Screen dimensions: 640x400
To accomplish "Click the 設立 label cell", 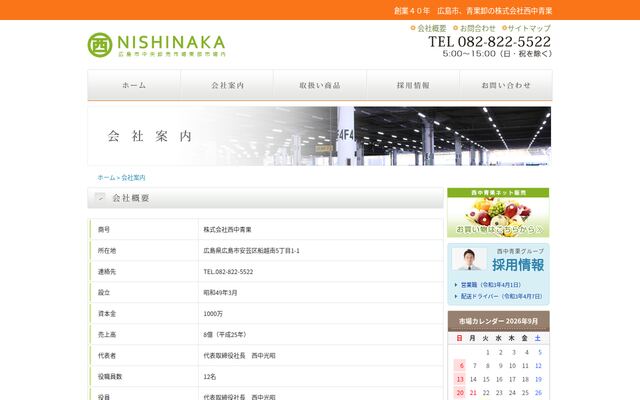I will 144,293.
